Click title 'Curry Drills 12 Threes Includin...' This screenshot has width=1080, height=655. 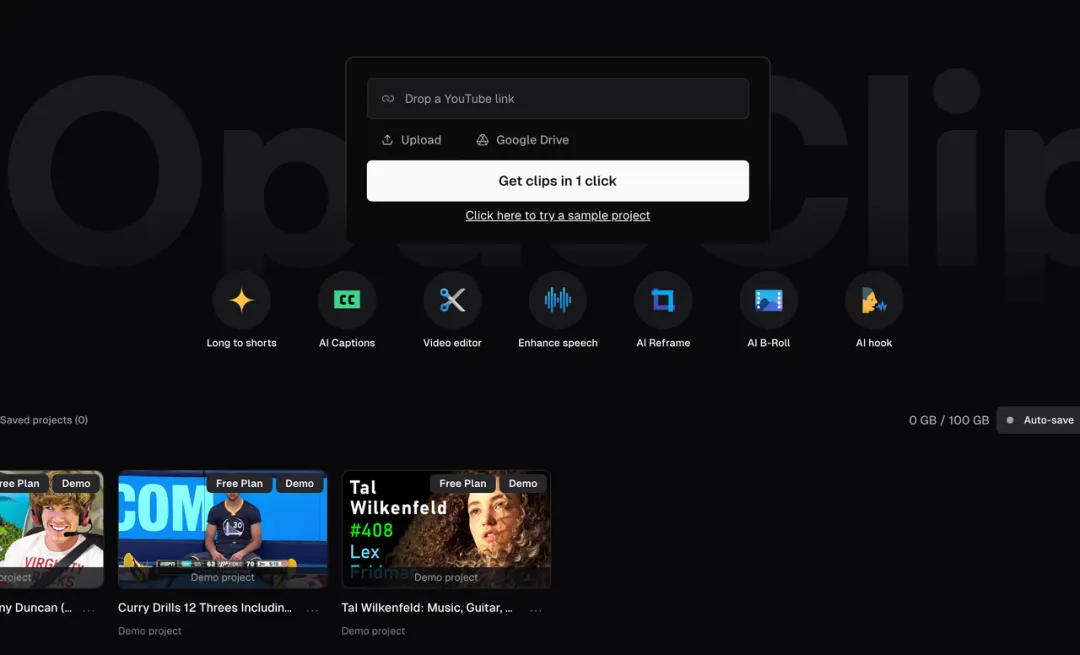click(x=205, y=607)
